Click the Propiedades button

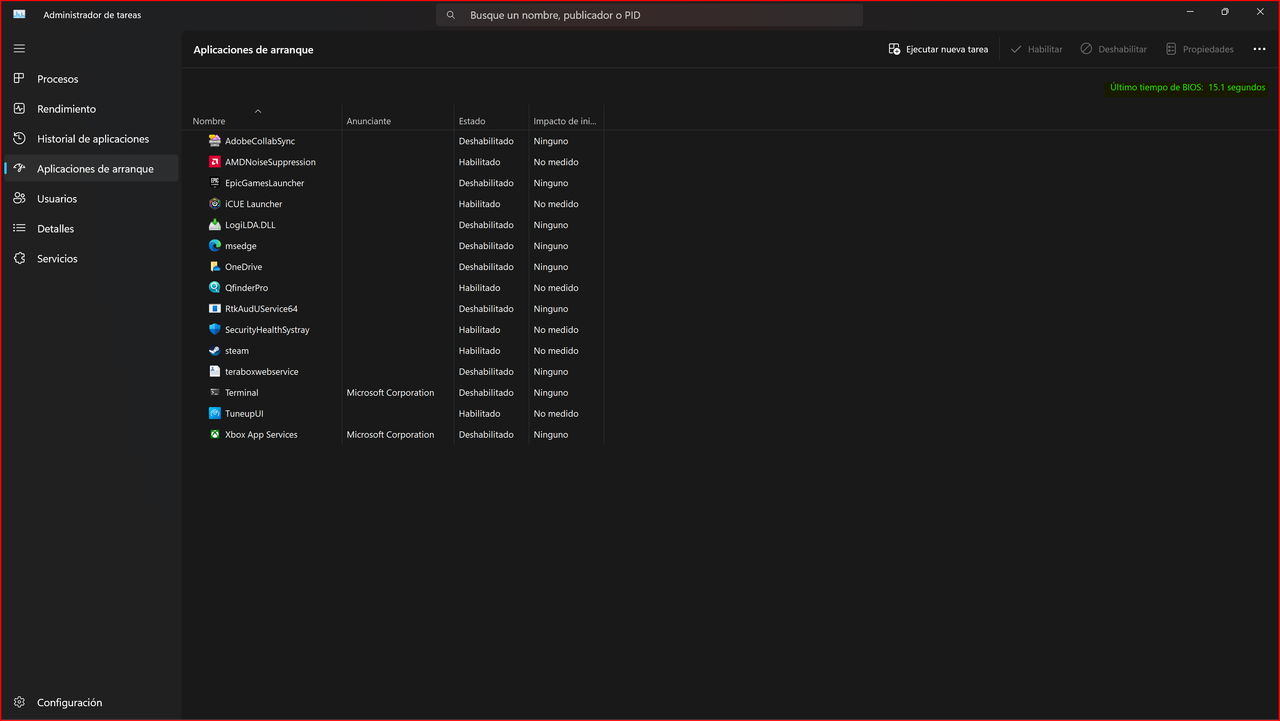pyautogui.click(x=1199, y=49)
